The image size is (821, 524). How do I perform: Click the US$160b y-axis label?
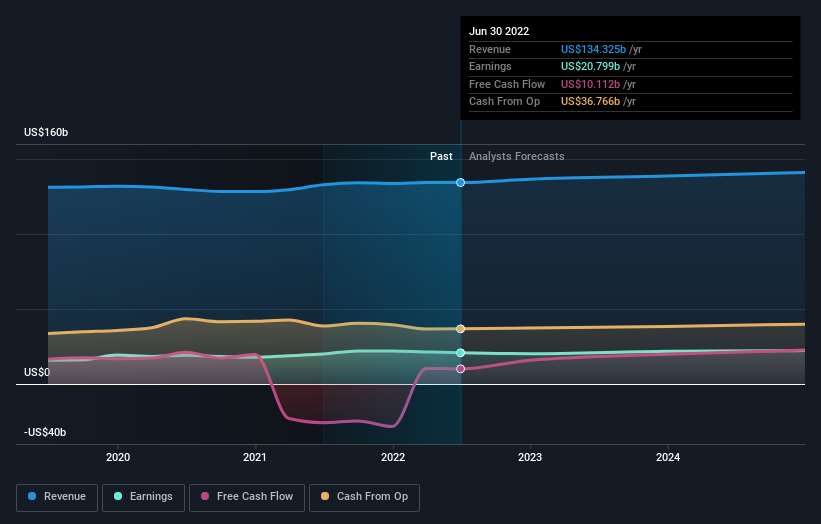(x=46, y=132)
